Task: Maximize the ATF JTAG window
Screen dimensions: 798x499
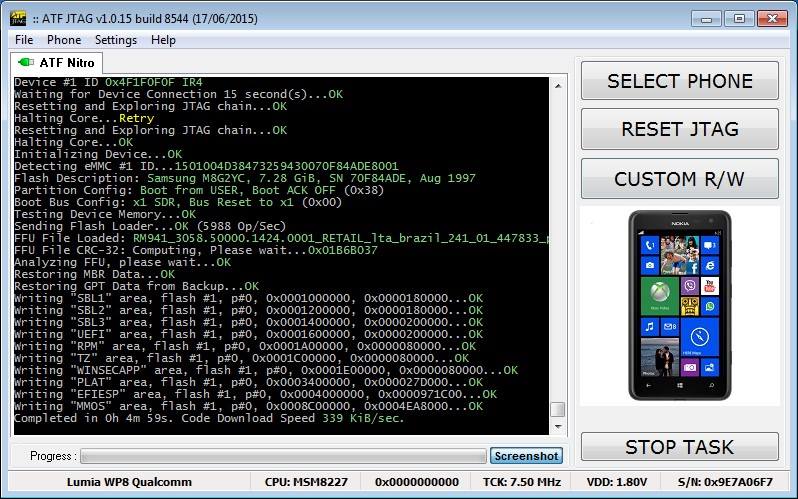Action: [739, 19]
